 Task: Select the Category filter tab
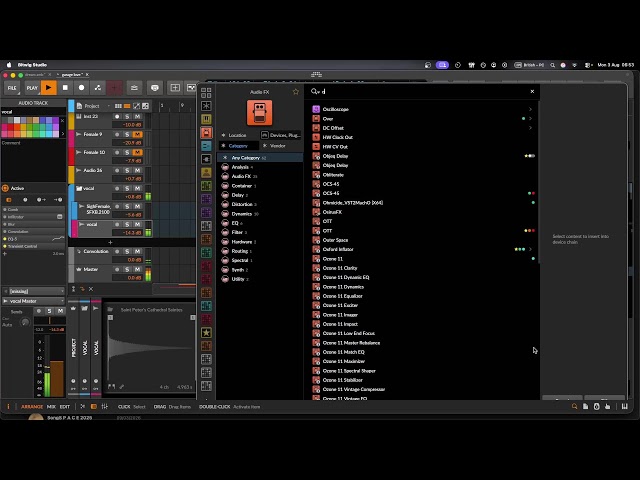(238, 146)
